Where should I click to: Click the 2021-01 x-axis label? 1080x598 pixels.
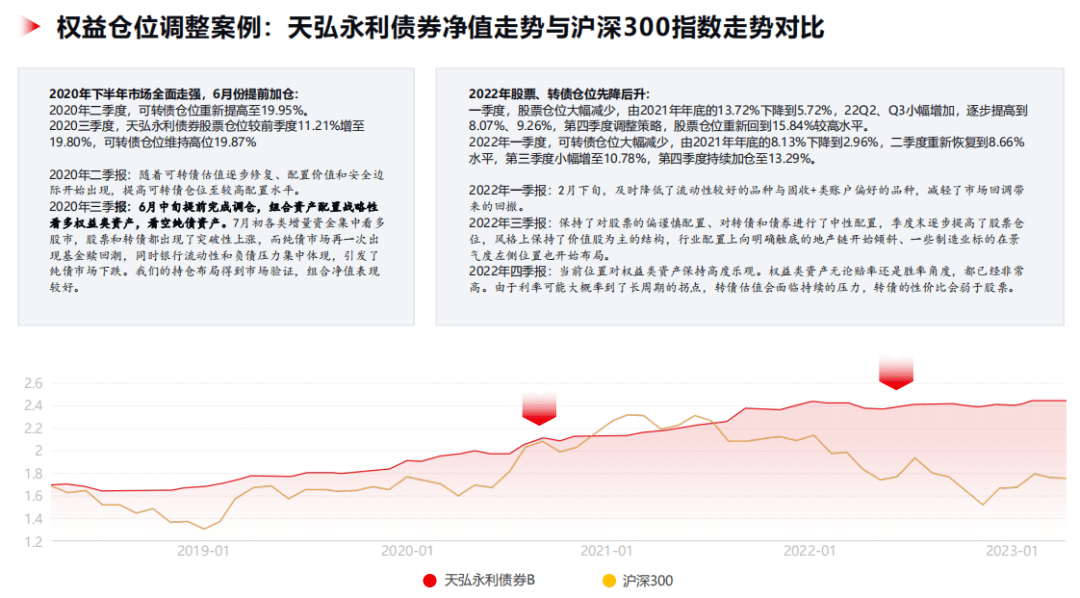(x=607, y=550)
